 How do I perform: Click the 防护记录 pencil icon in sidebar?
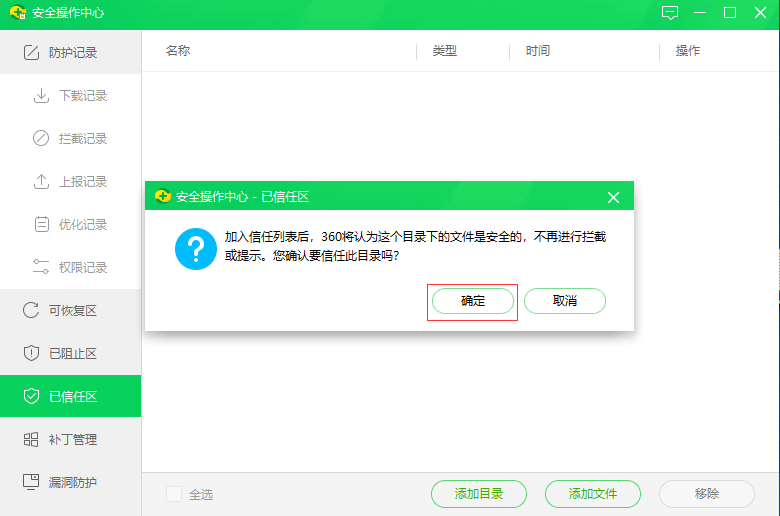[31, 52]
